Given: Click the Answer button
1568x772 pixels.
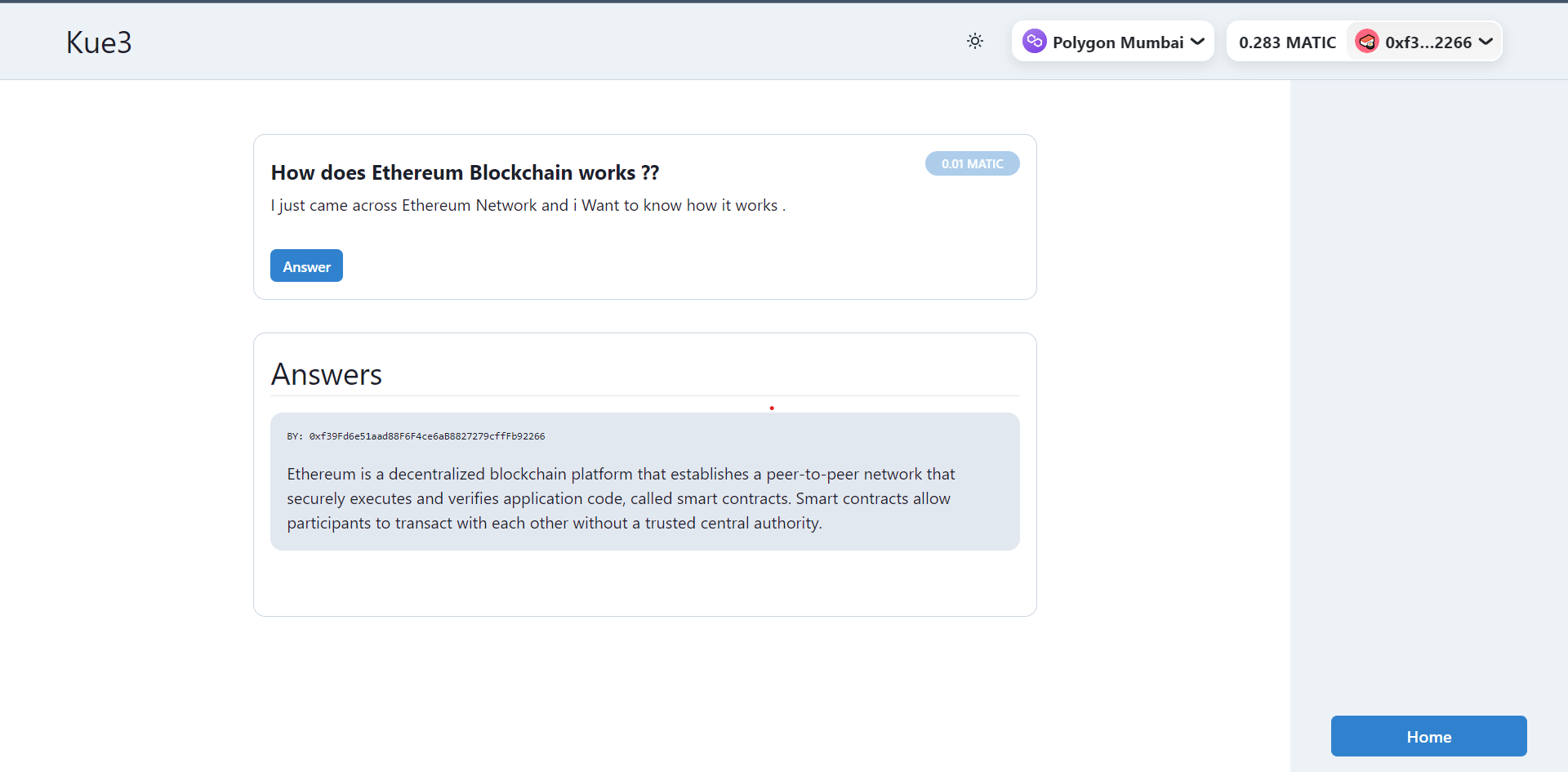Looking at the screenshot, I should [x=306, y=266].
